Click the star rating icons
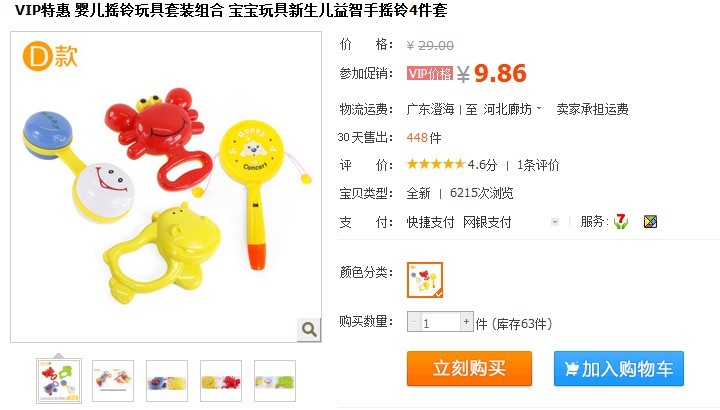Image resolution: width=720 pixels, height=410 pixels. (x=436, y=164)
